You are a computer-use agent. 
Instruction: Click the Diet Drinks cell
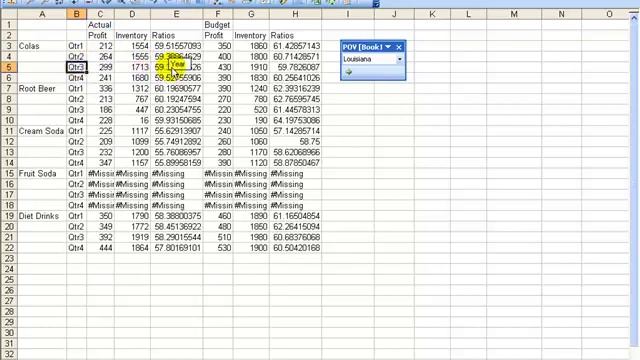pyautogui.click(x=42, y=216)
